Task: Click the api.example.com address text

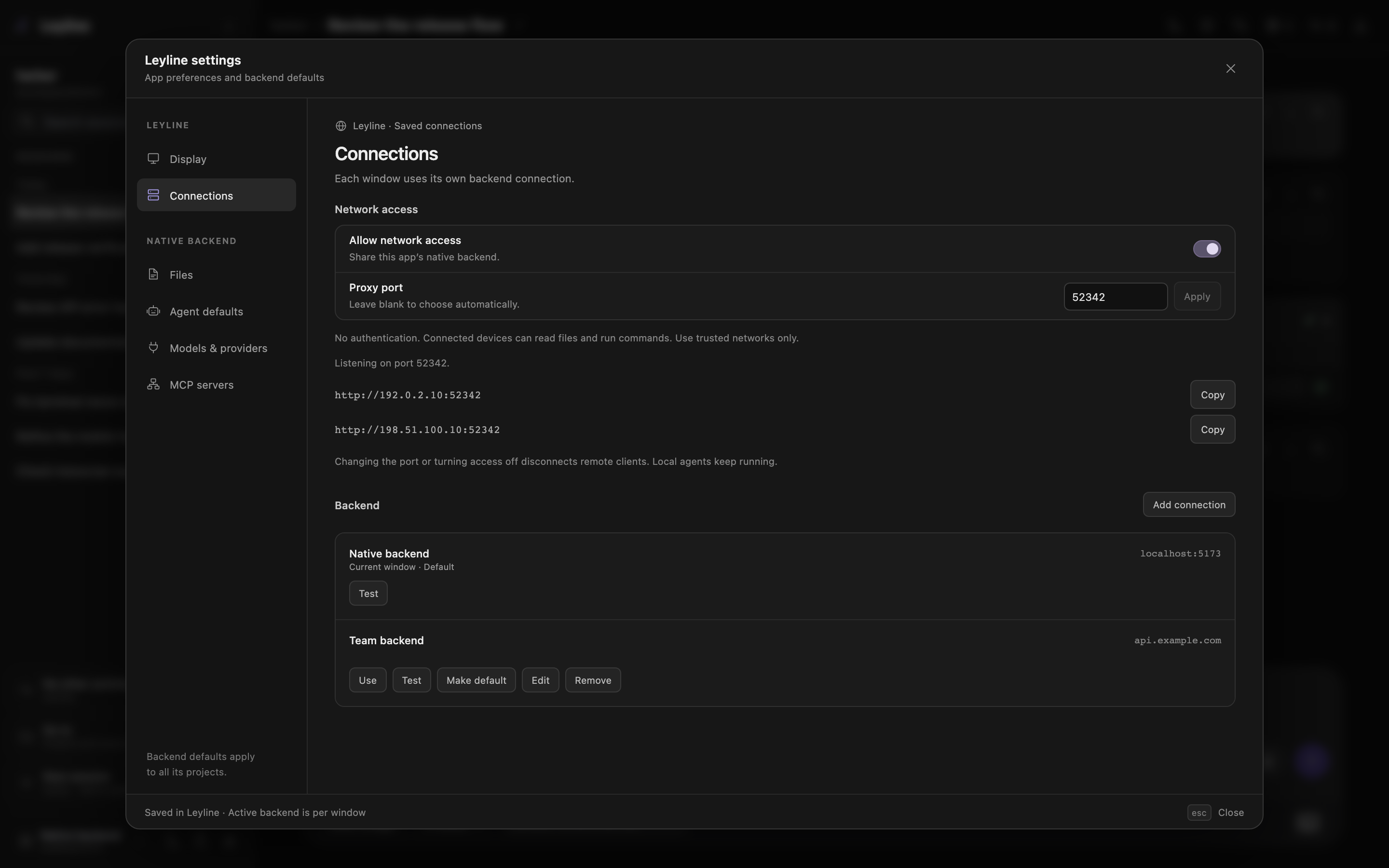Action: 1177,640
